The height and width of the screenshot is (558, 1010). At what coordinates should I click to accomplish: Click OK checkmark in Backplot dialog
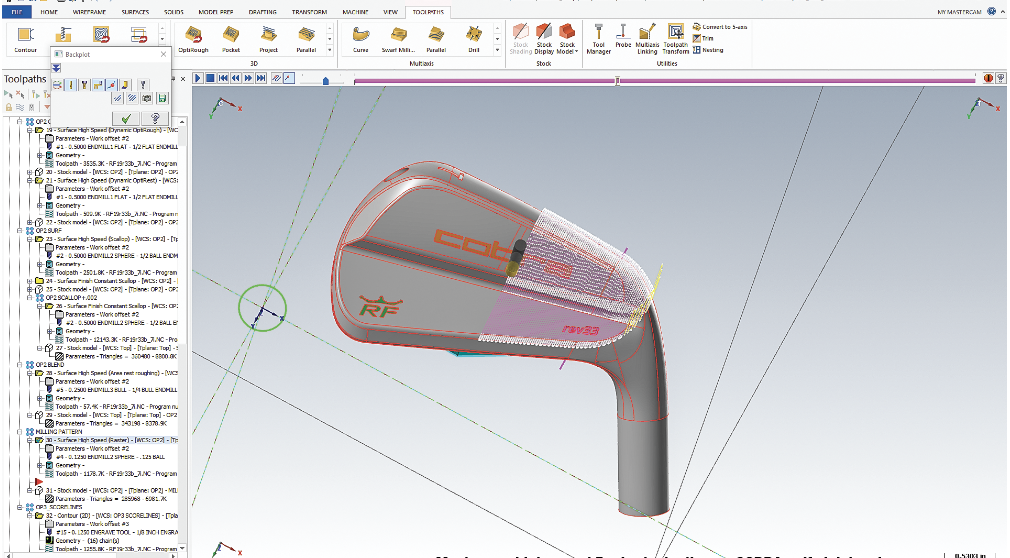(126, 117)
